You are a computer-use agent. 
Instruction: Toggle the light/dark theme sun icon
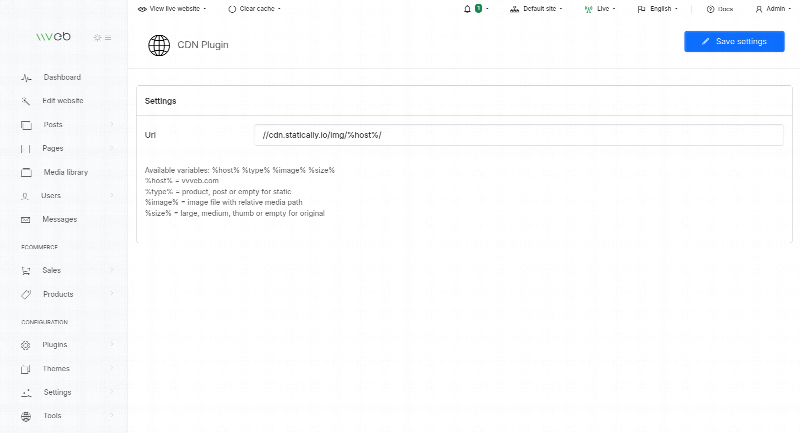tap(97, 38)
